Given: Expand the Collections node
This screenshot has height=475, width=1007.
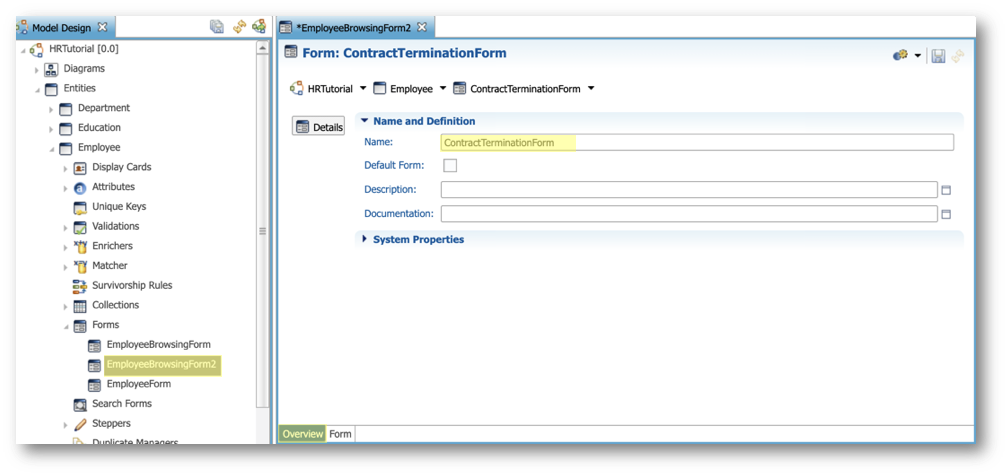Looking at the screenshot, I should (66, 306).
